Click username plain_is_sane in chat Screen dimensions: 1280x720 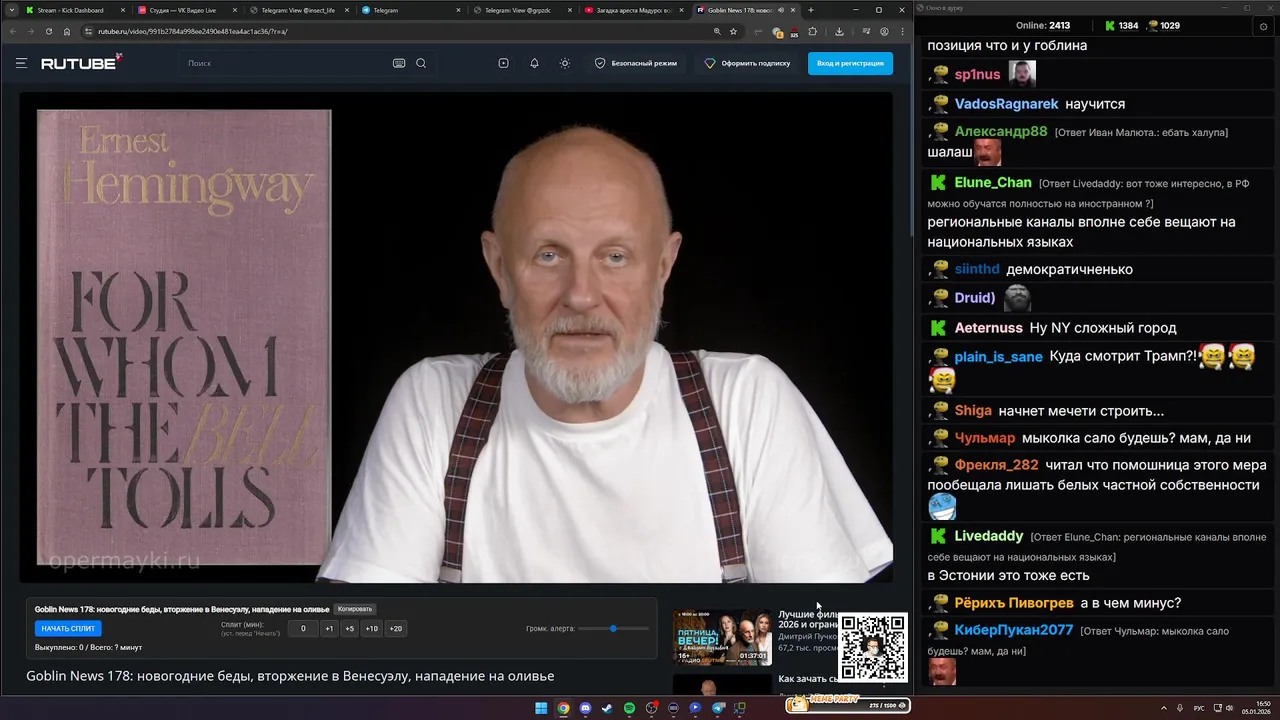point(998,357)
